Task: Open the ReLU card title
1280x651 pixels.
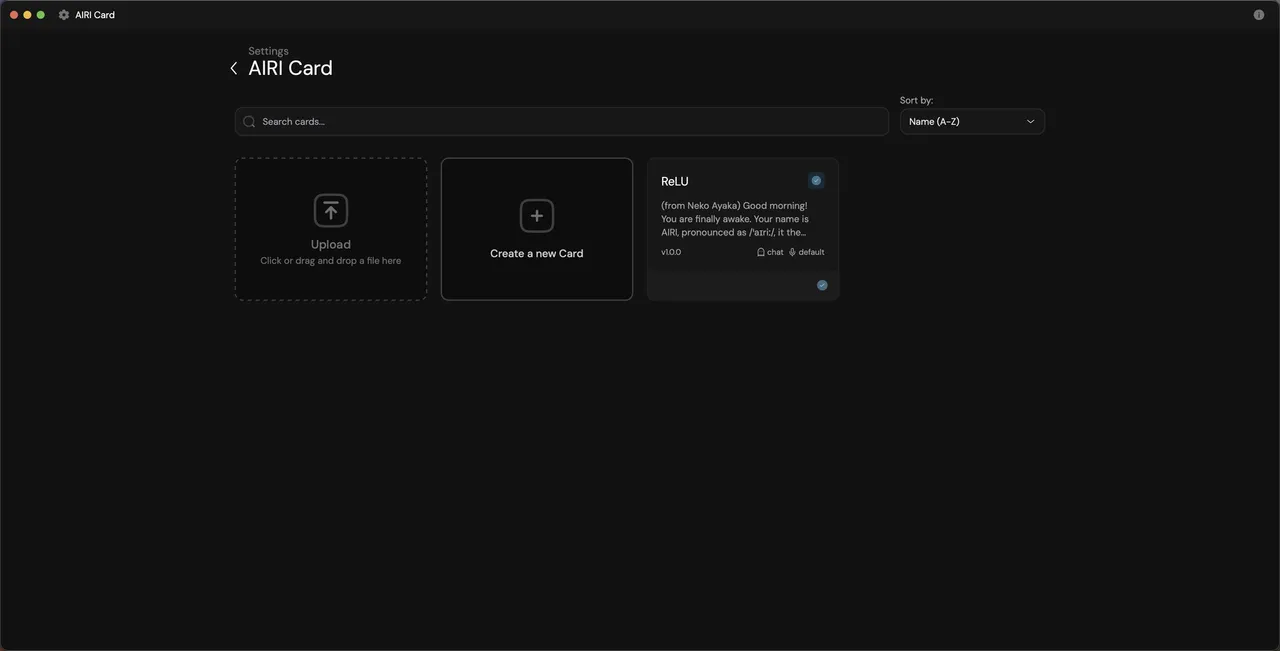Action: pos(675,181)
